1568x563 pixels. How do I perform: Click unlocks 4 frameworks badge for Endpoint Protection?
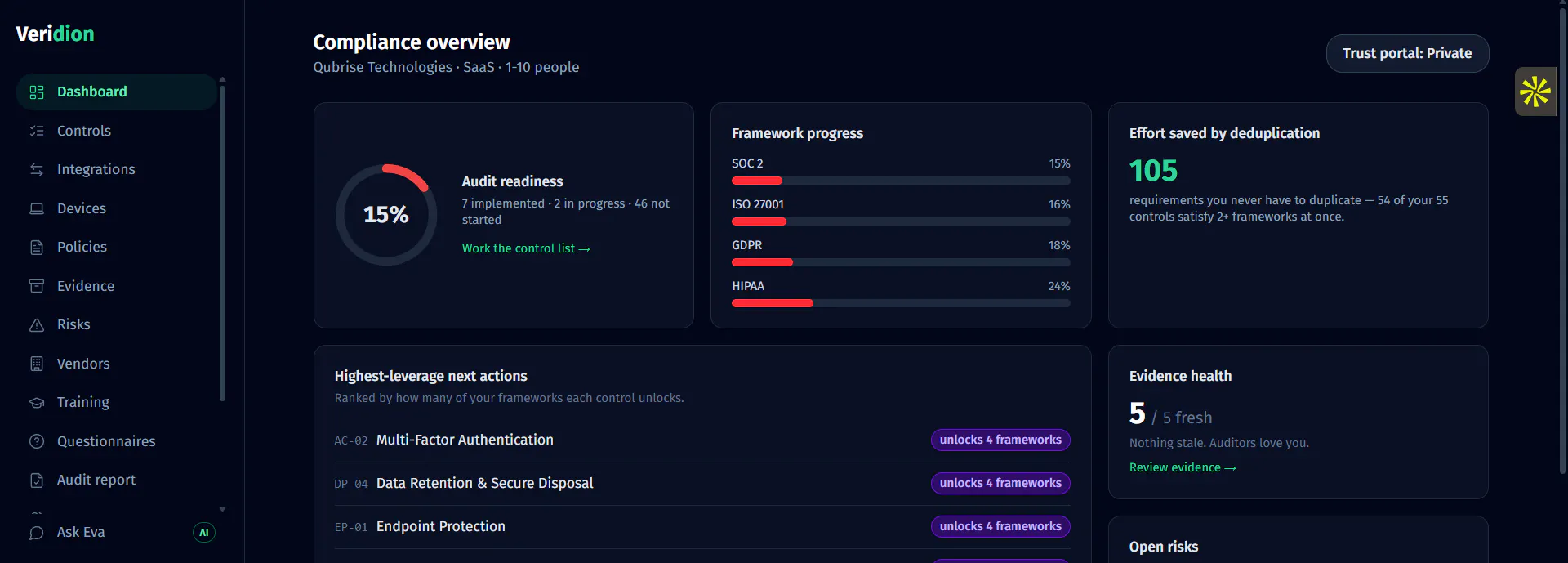coord(1000,527)
